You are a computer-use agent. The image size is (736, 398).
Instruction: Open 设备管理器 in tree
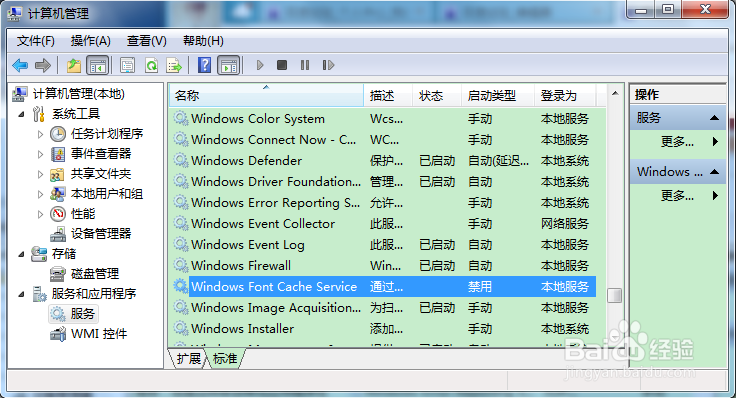(101, 234)
